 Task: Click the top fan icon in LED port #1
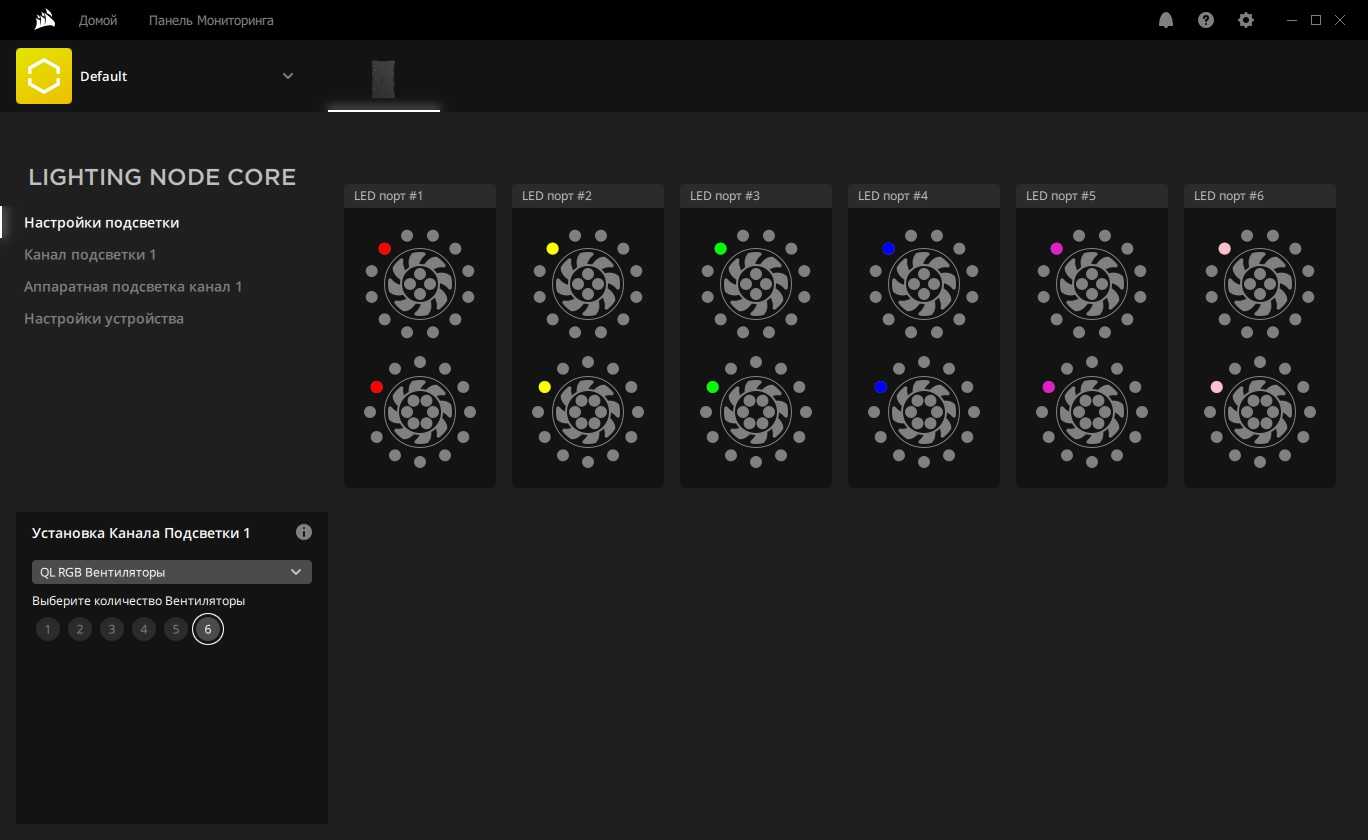coord(420,284)
